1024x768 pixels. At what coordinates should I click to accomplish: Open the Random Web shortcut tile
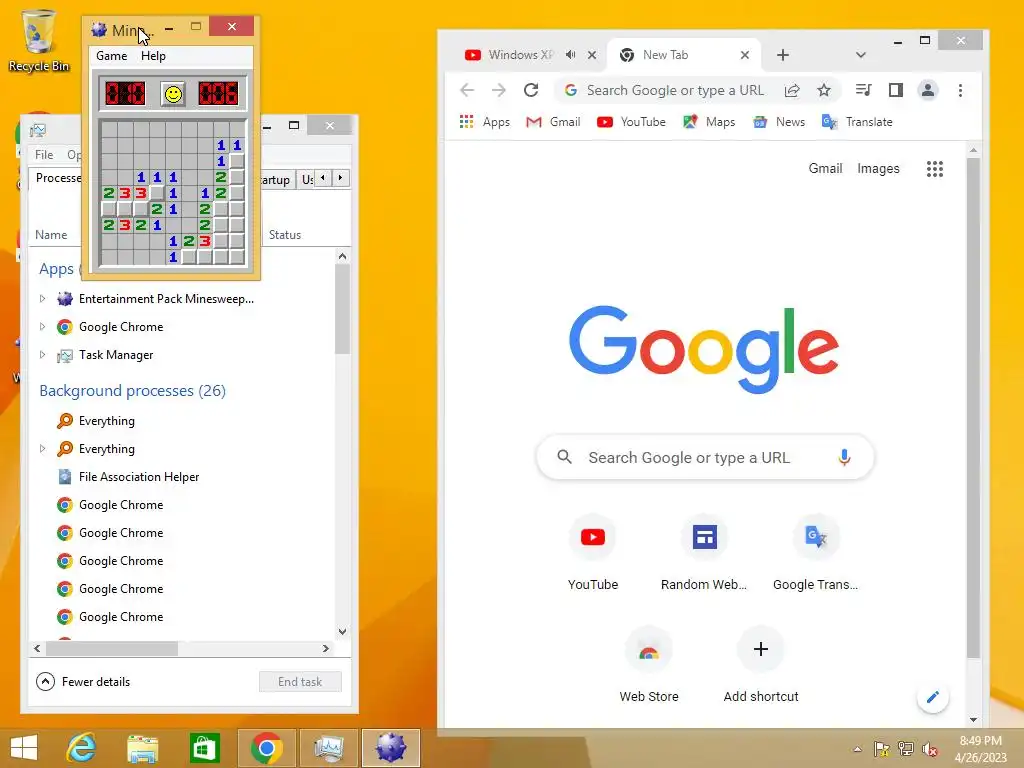[704, 554]
